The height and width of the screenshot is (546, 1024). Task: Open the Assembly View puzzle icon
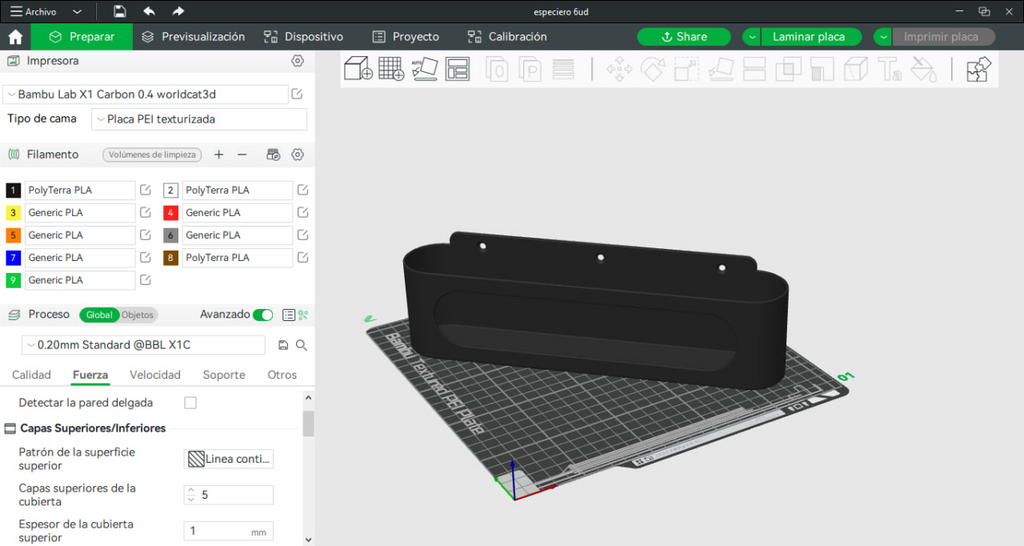point(978,69)
